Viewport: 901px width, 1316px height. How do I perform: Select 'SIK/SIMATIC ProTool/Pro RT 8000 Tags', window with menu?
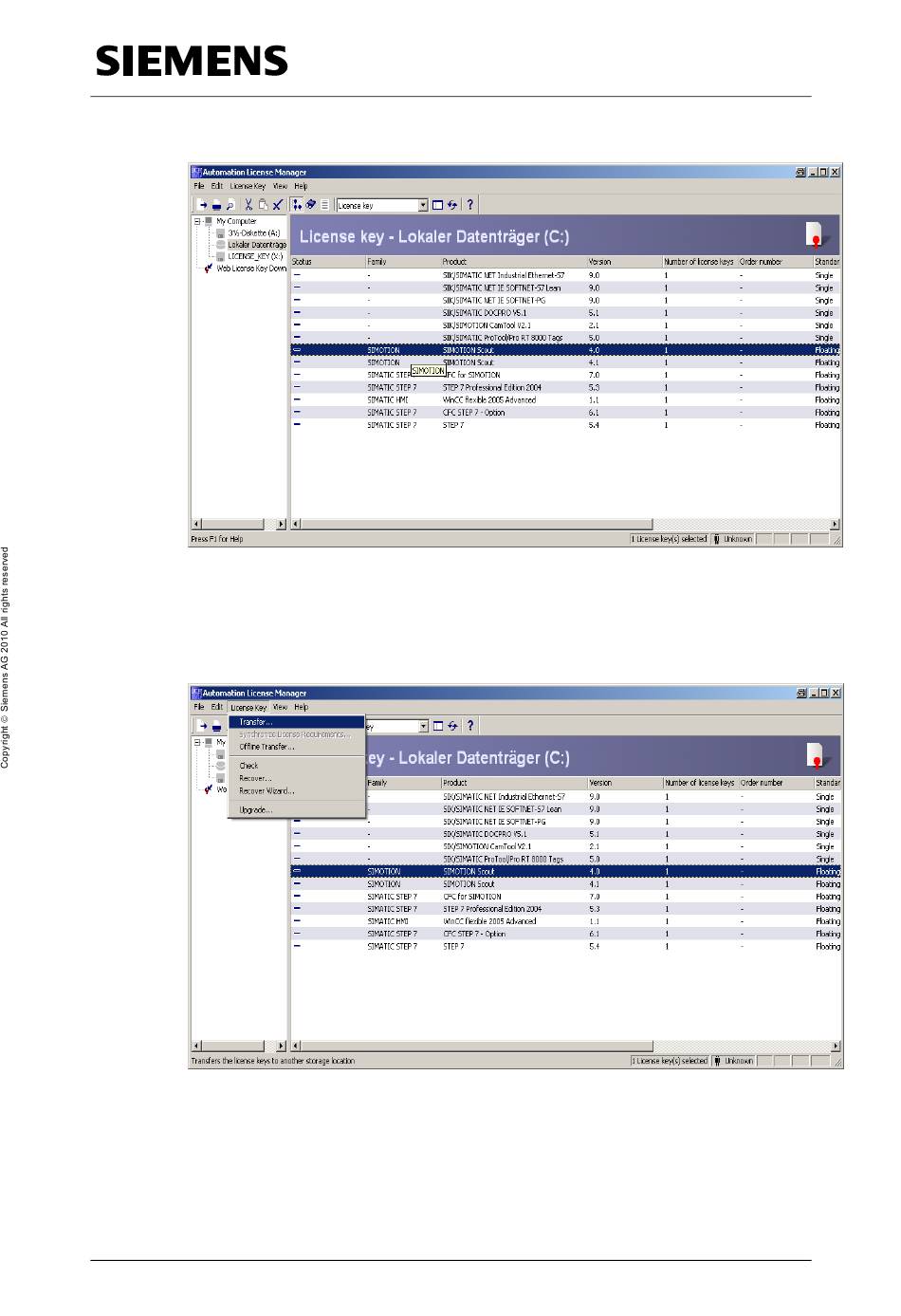pyautogui.click(x=566, y=859)
